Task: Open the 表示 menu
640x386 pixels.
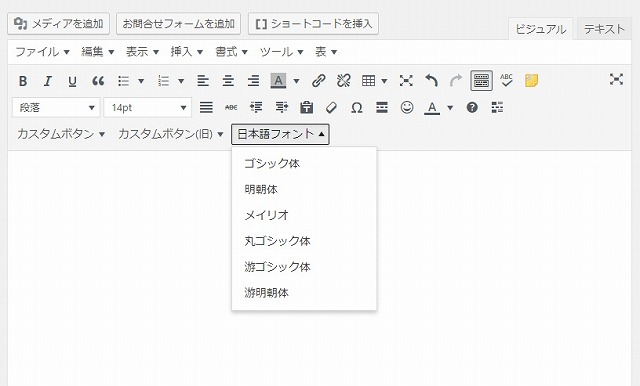Action: point(142,52)
